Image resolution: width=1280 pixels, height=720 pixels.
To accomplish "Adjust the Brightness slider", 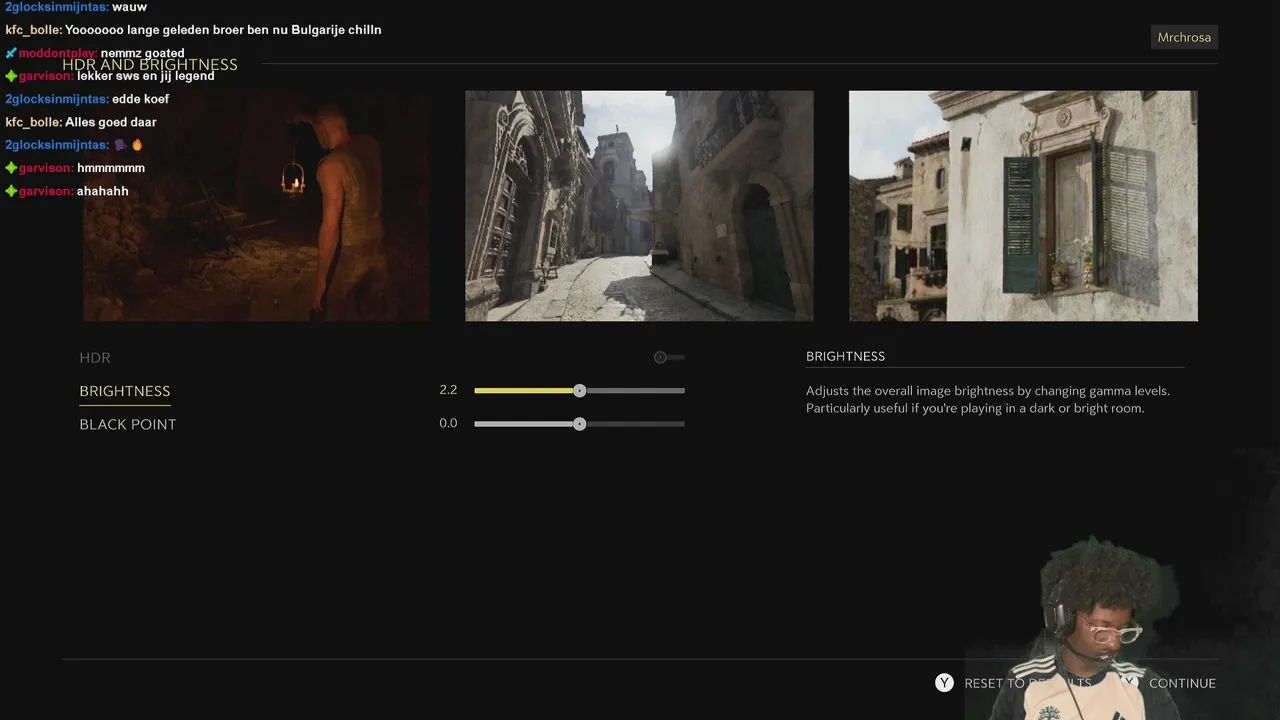I will coord(579,391).
